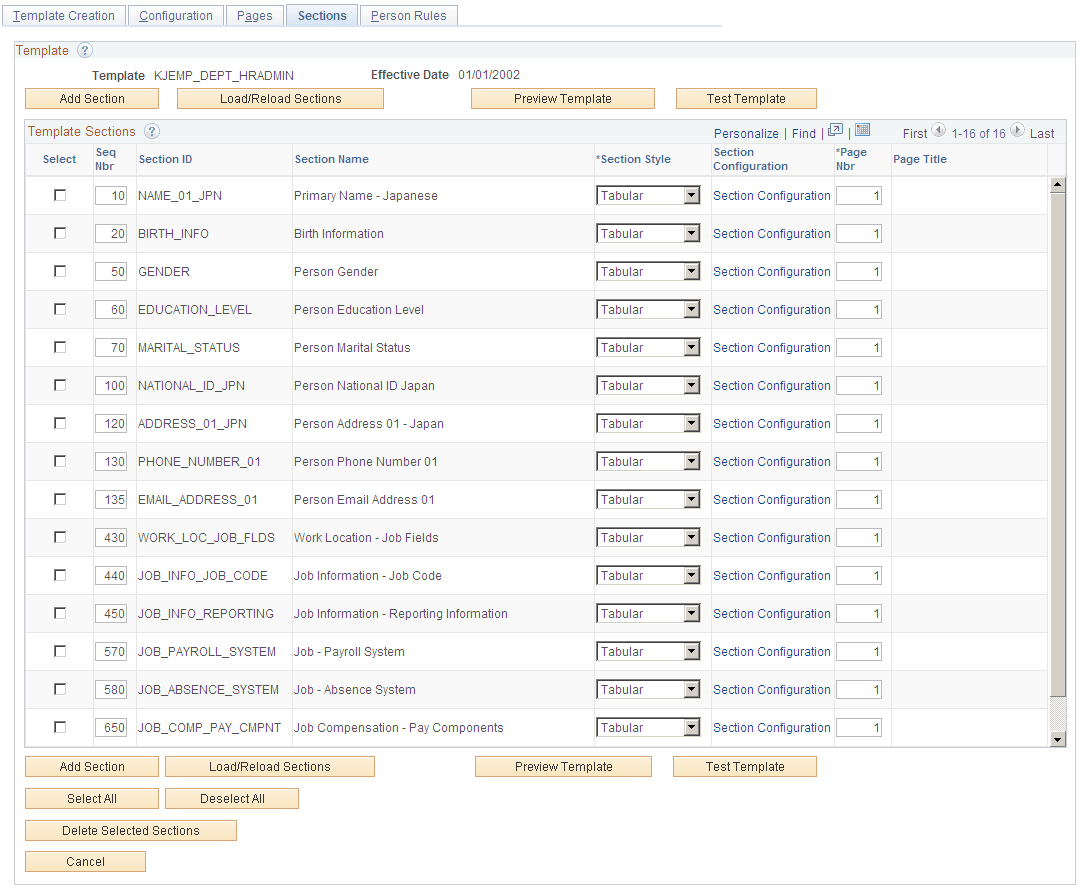Viewport: 1087px width, 892px height.
Task: Click the Preview Template button
Action: coord(562,98)
